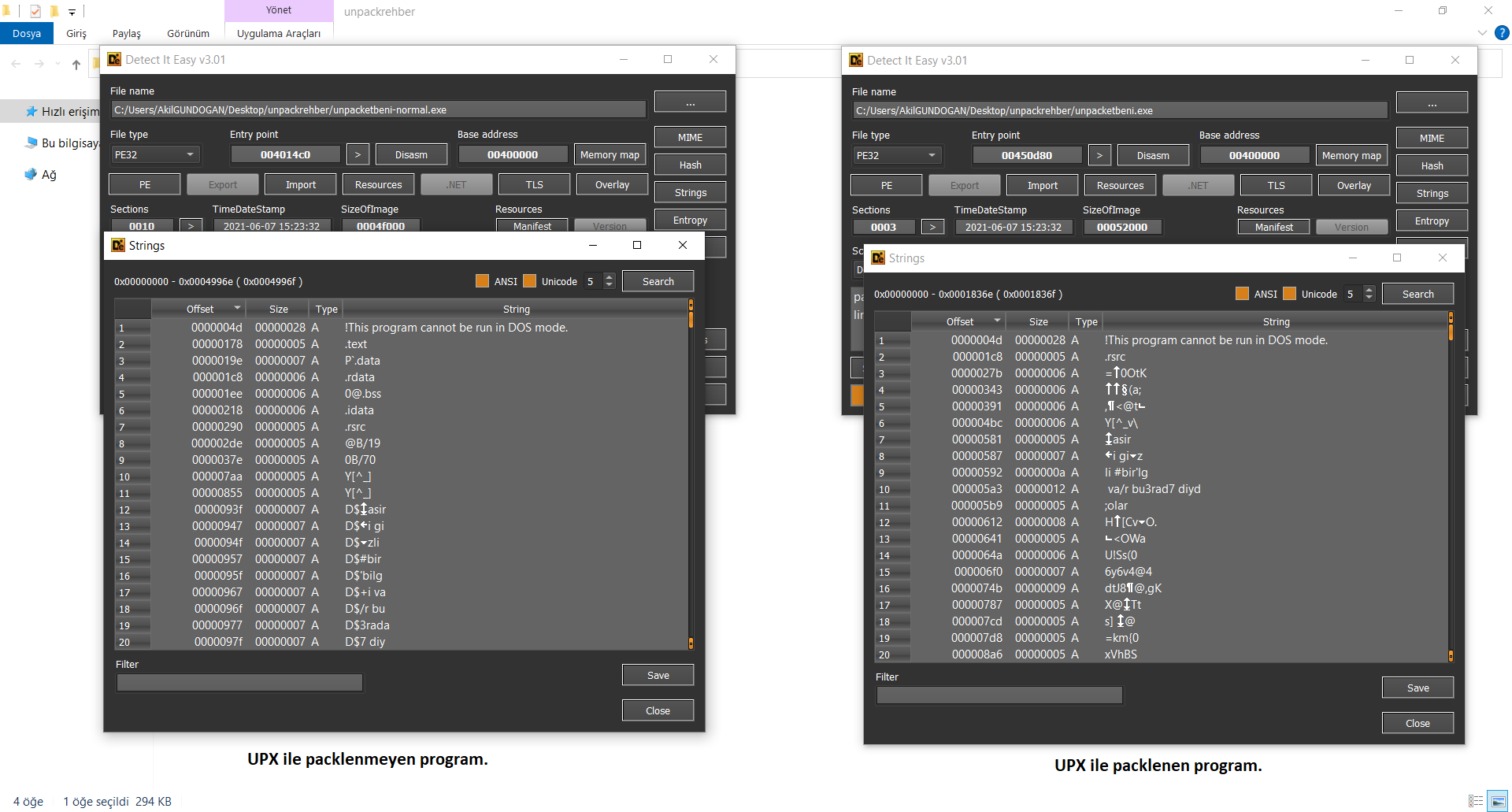Open File type dropdown in right DIE window
Screen dimensions: 1512x812
coord(896,155)
